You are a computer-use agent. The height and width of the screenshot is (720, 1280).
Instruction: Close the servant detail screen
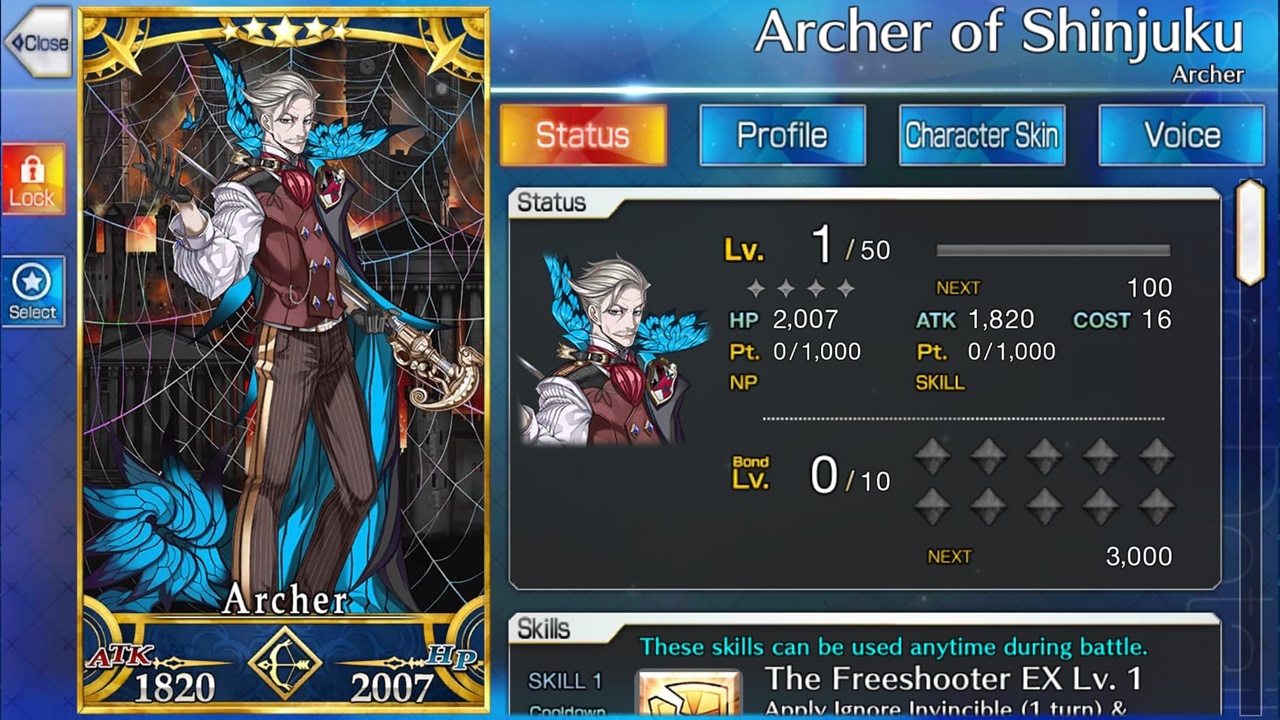click(x=37, y=42)
